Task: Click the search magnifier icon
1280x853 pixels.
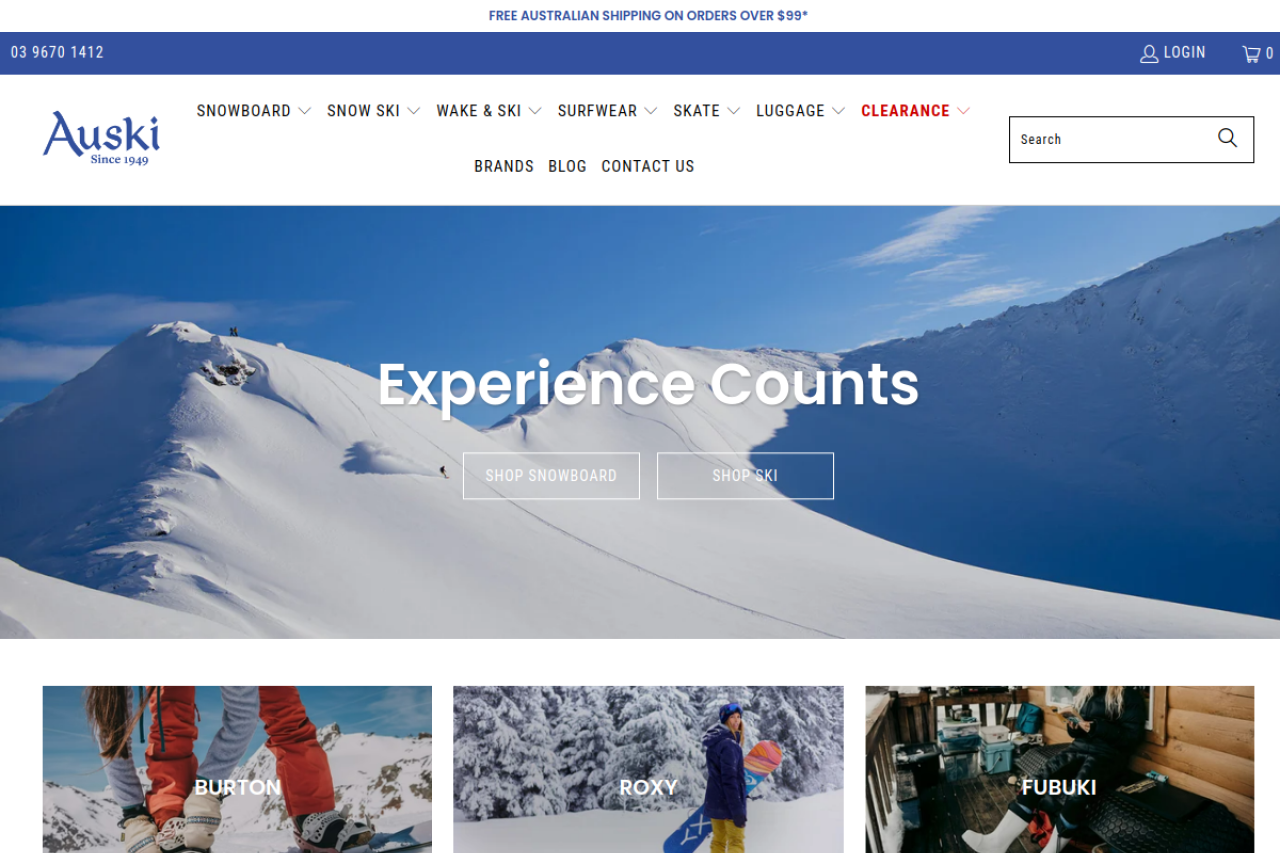Action: click(1227, 139)
